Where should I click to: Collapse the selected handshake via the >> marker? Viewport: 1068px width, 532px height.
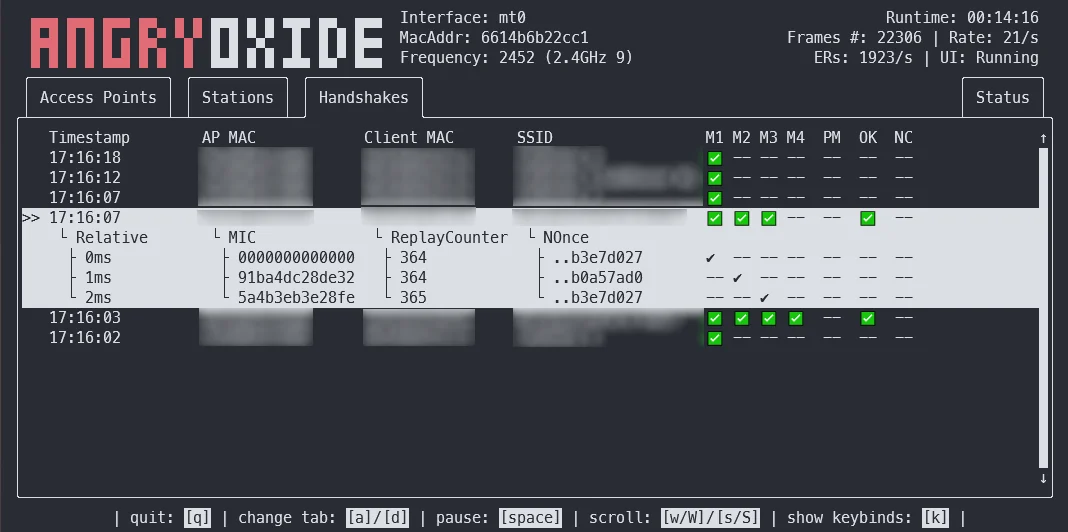pyautogui.click(x=31, y=218)
